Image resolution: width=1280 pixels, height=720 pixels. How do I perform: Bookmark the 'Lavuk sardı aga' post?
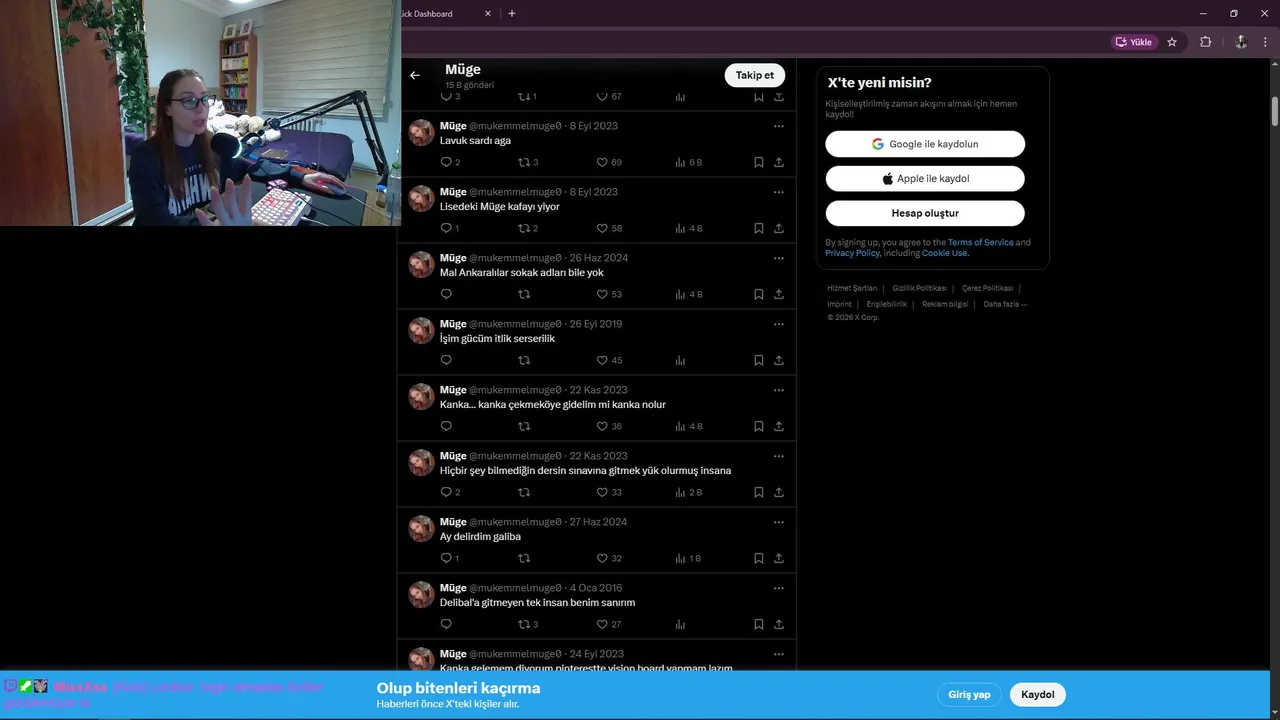(x=759, y=162)
